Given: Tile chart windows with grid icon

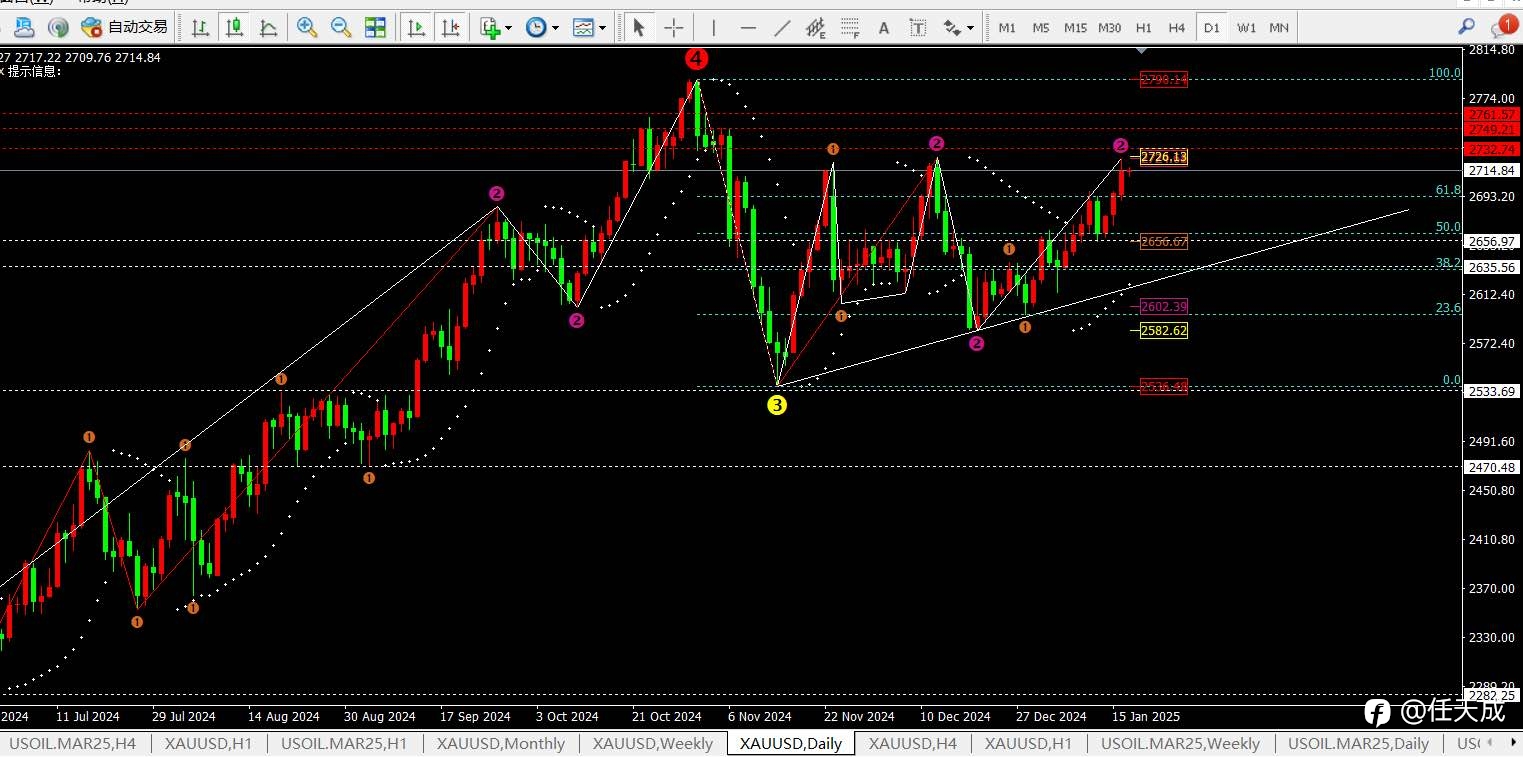Looking at the screenshot, I should 375,27.
